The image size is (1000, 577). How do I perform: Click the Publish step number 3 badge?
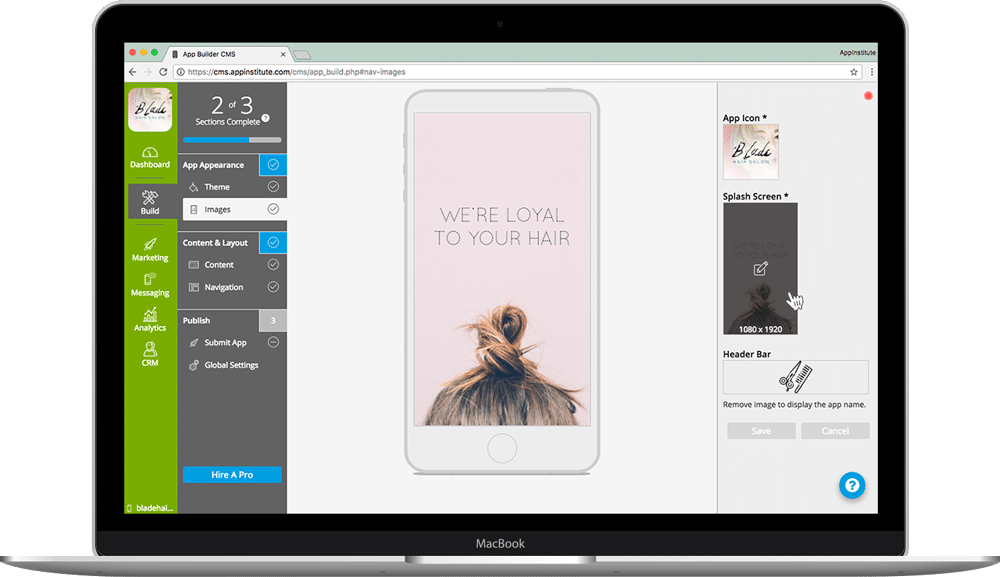(x=273, y=320)
